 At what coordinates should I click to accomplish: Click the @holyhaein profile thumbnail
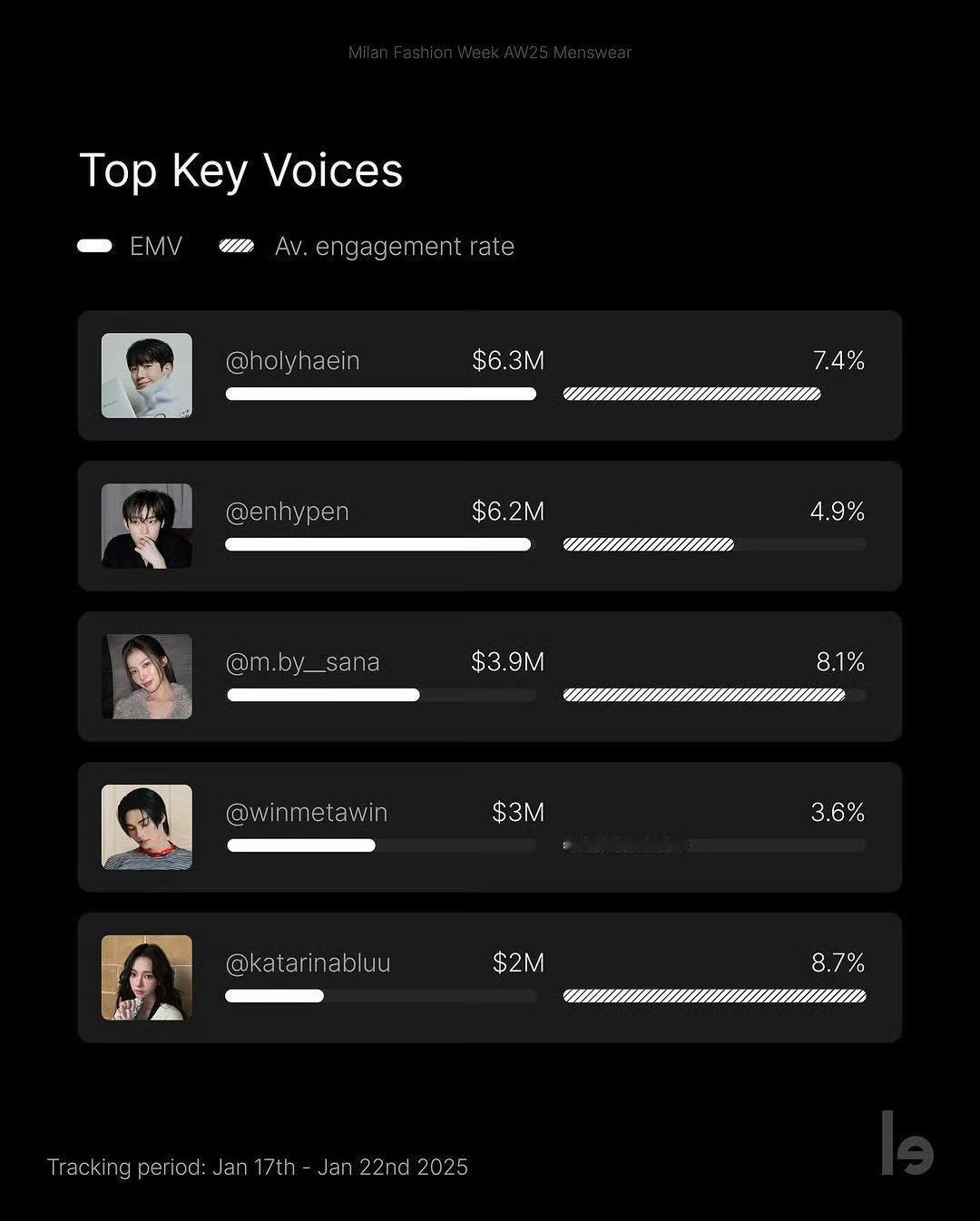click(147, 376)
